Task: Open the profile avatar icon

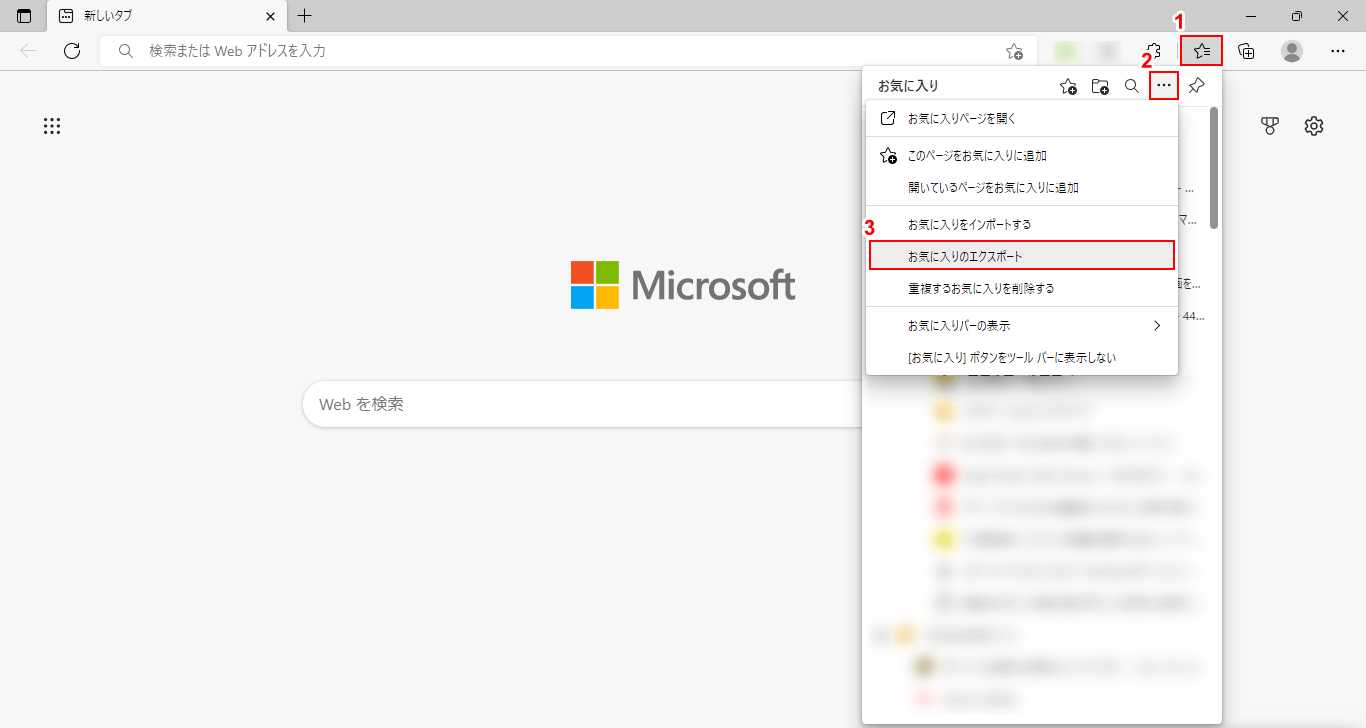Action: [1292, 51]
